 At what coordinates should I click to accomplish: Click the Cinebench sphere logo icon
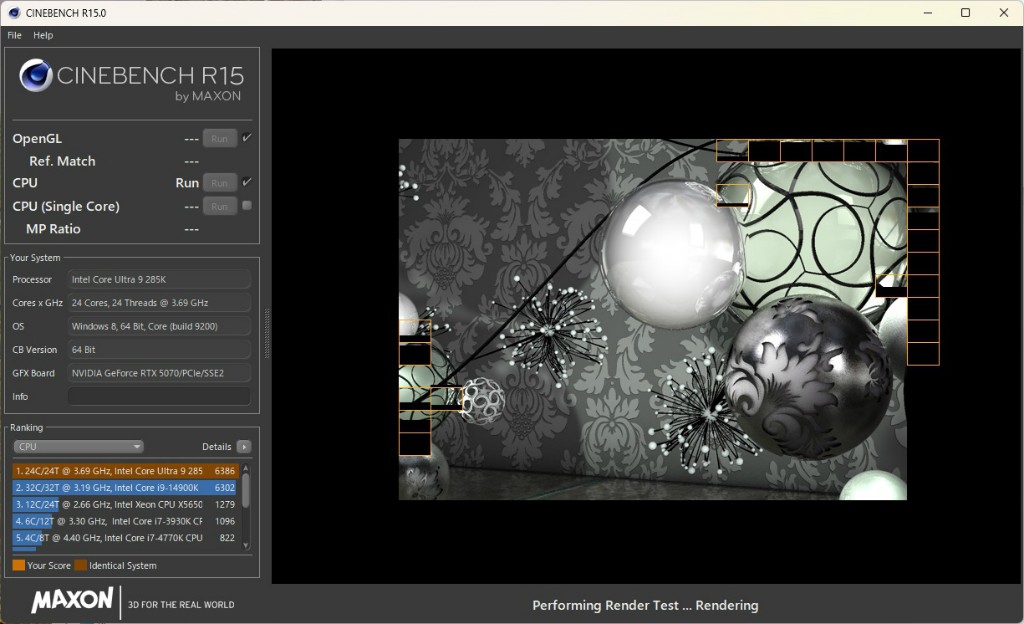(x=36, y=76)
